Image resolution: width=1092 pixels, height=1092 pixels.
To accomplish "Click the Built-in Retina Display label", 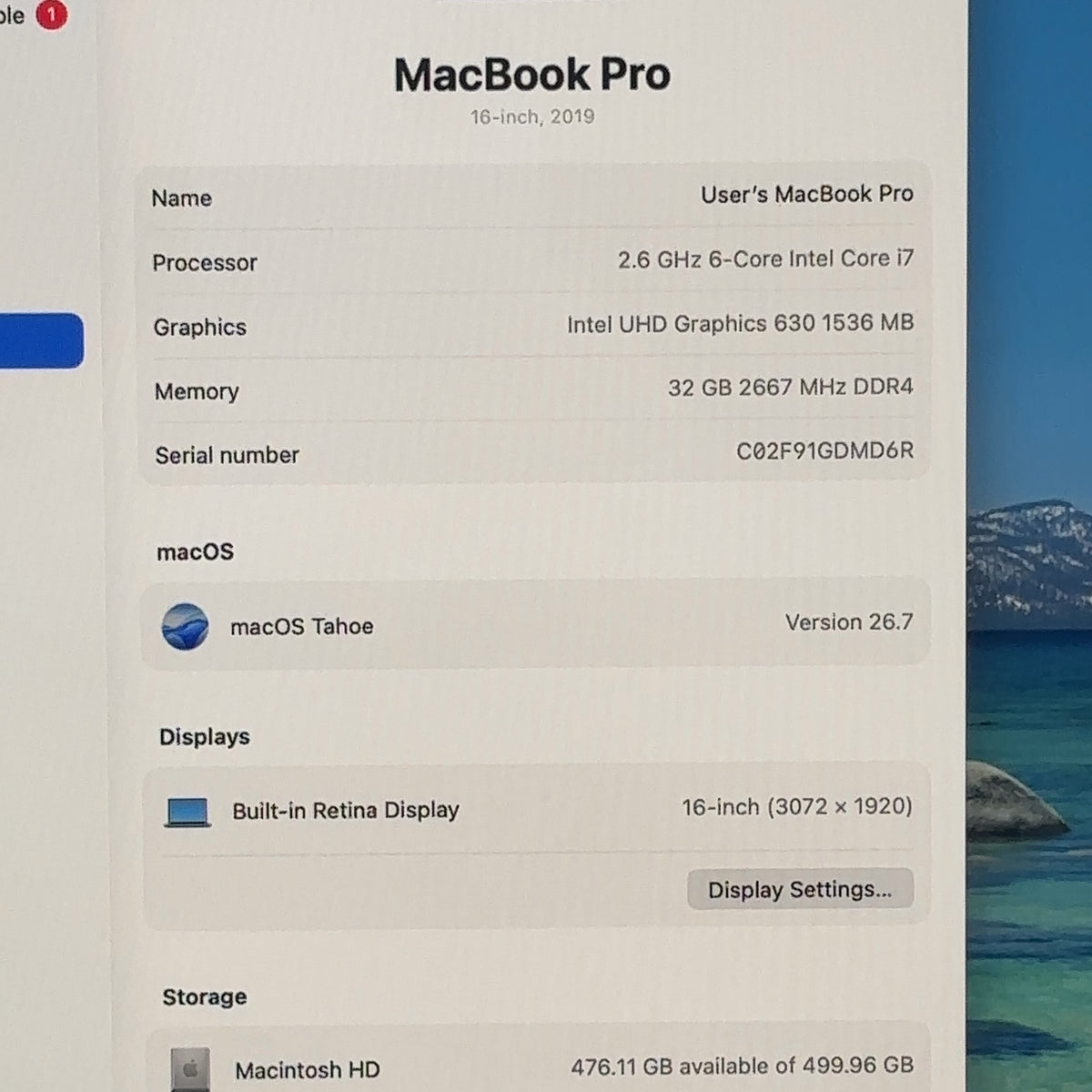I will (x=346, y=810).
